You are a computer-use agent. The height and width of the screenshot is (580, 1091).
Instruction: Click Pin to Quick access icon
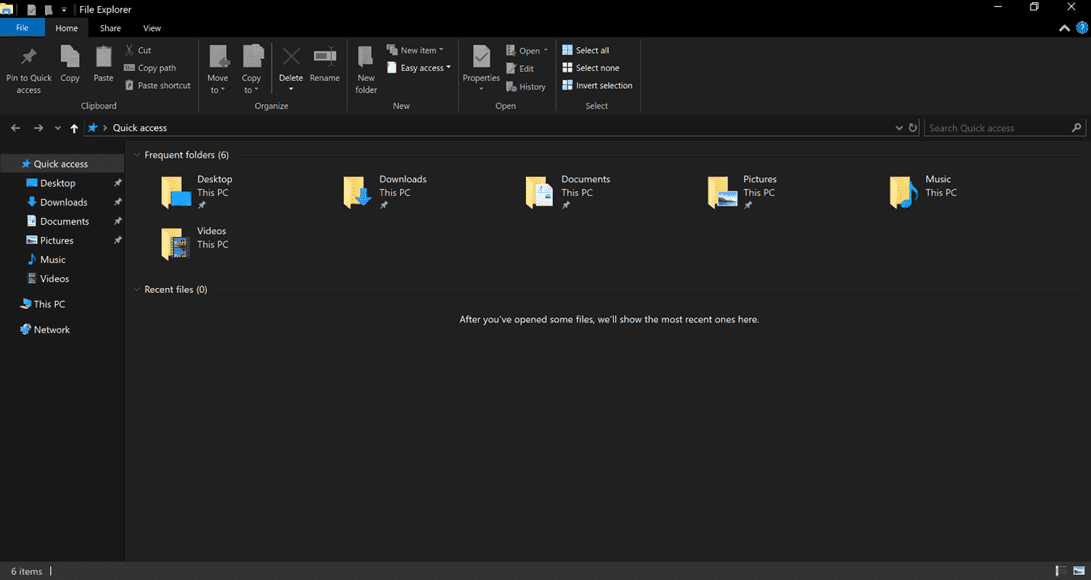click(x=29, y=58)
